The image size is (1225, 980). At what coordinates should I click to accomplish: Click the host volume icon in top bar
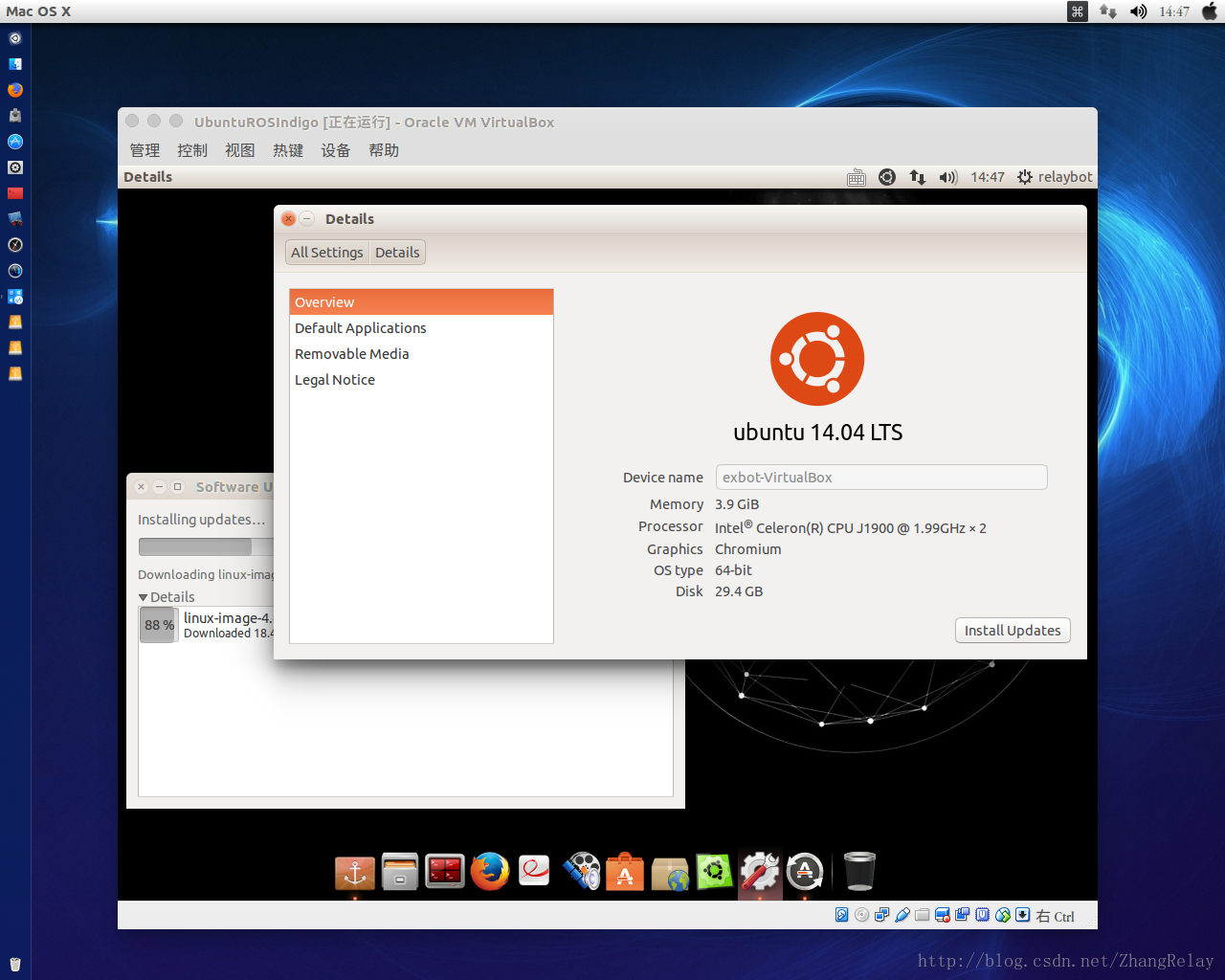1138,11
